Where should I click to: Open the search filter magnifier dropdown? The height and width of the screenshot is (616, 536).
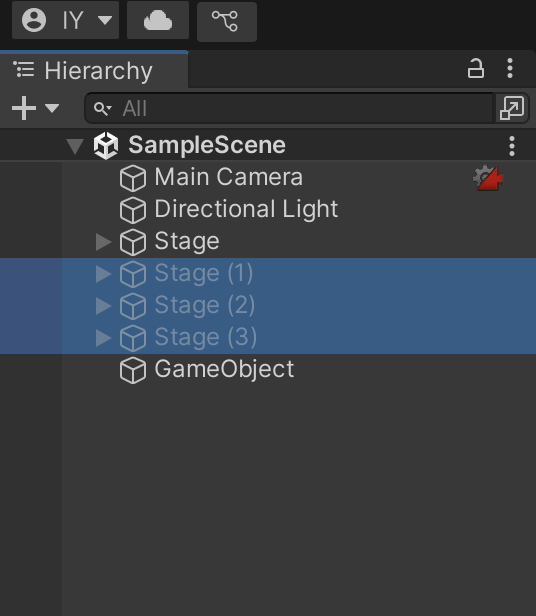pos(103,108)
